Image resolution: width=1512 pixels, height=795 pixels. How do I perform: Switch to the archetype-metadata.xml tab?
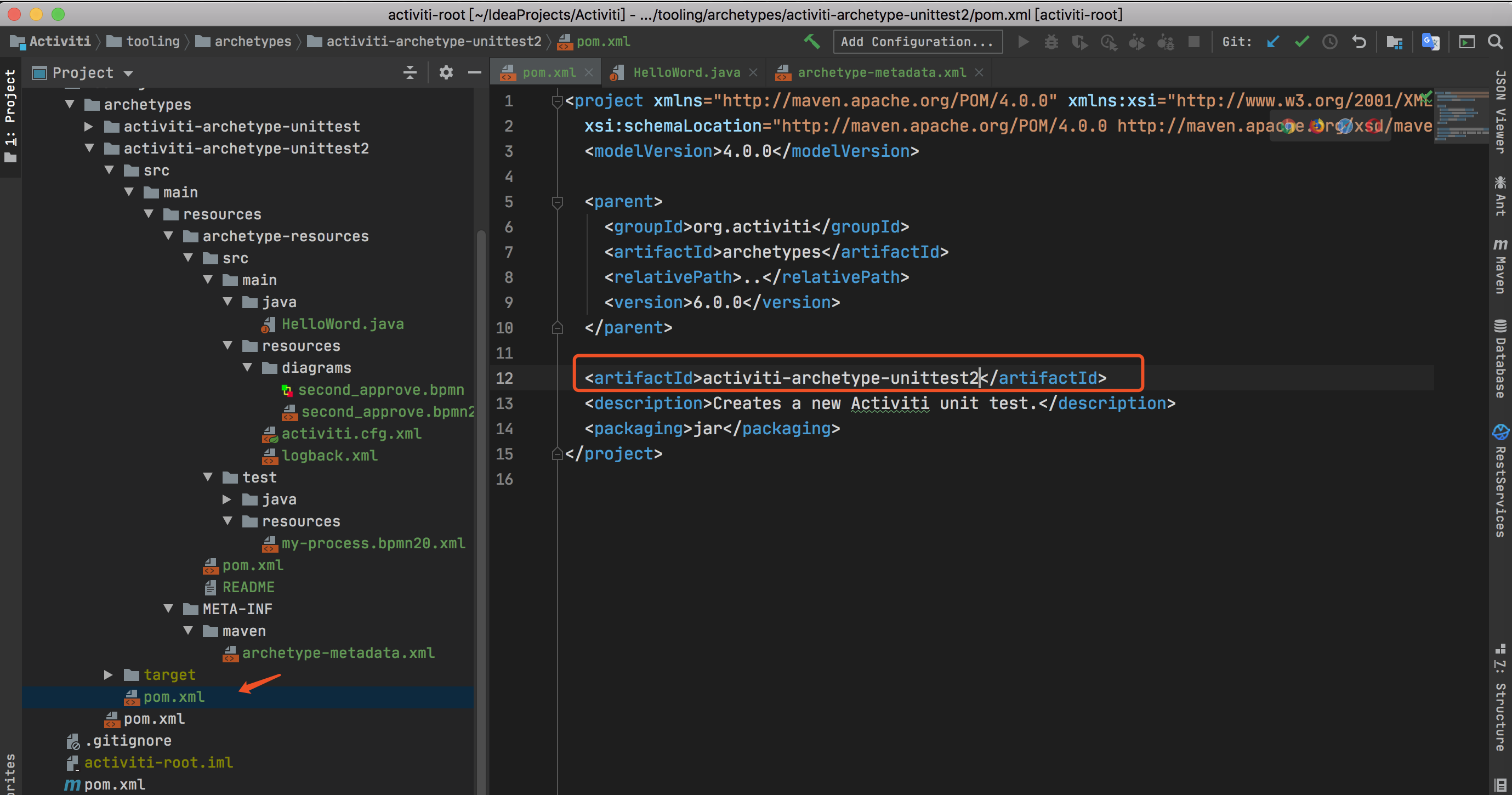coord(881,72)
